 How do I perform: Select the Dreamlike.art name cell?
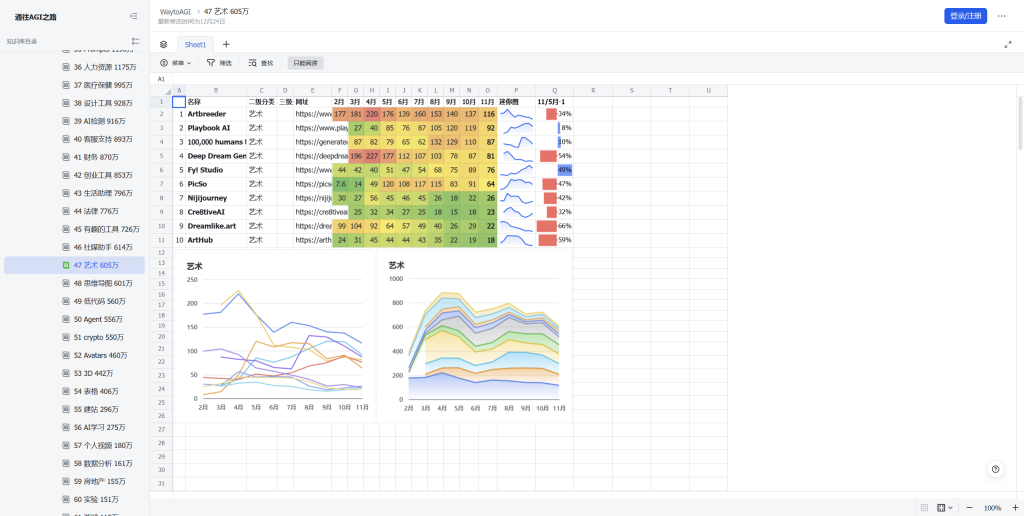[x=216, y=226]
